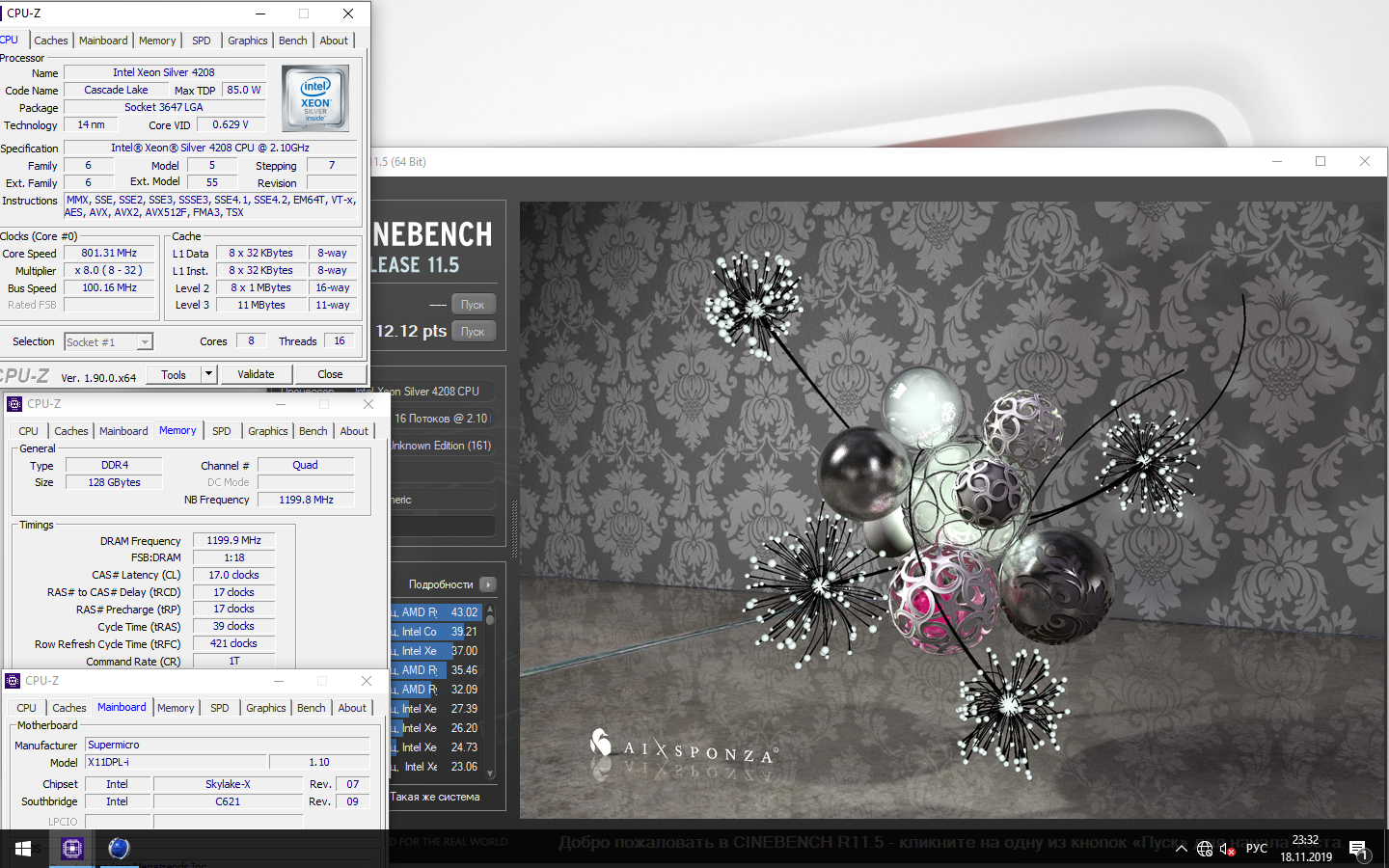
Task: Click the 85.0 W Max TDP value
Action: [x=244, y=90]
